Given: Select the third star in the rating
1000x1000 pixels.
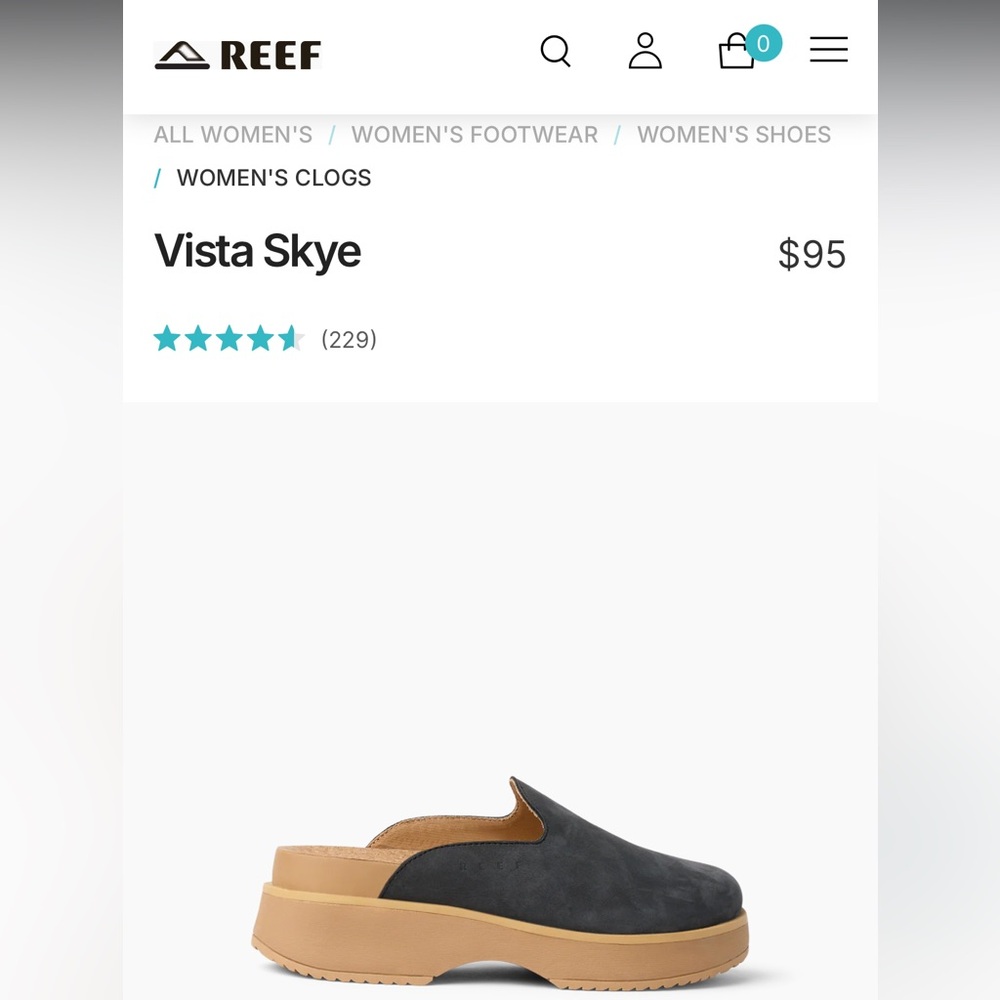Looking at the screenshot, I should point(230,339).
